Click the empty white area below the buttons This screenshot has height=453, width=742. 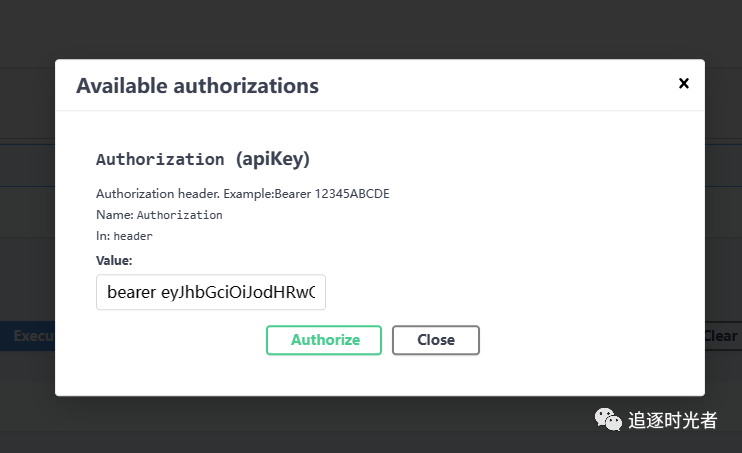pos(380,375)
